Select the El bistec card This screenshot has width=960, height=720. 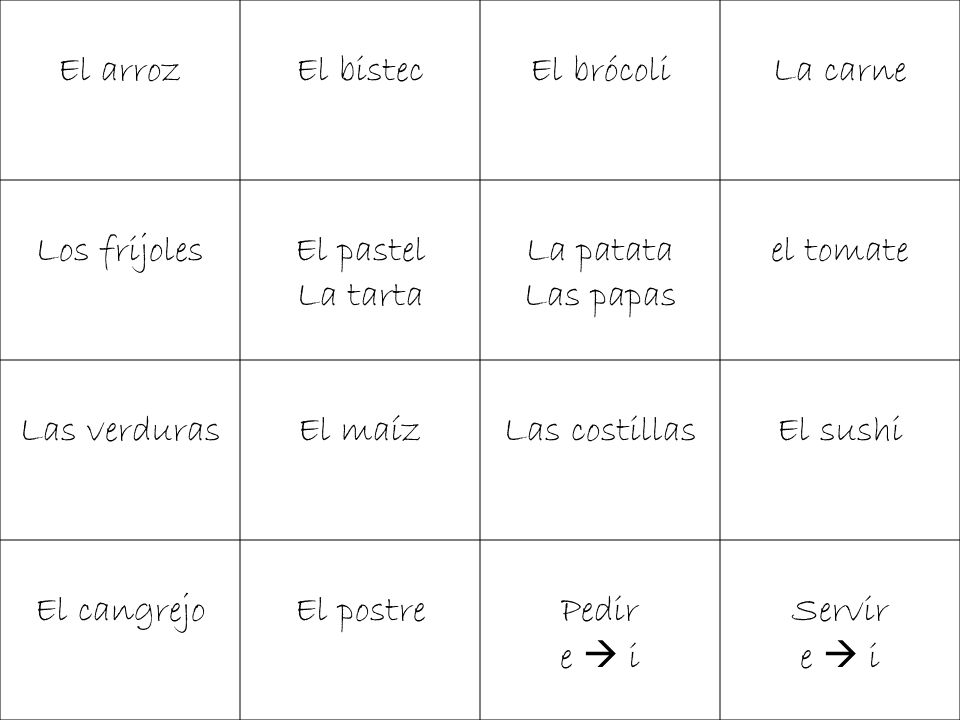360,90
